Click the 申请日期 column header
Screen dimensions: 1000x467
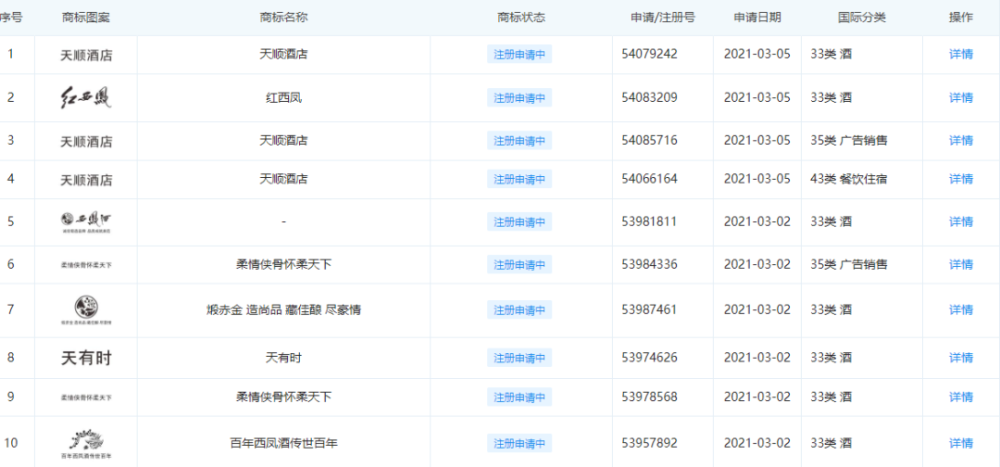(x=757, y=17)
